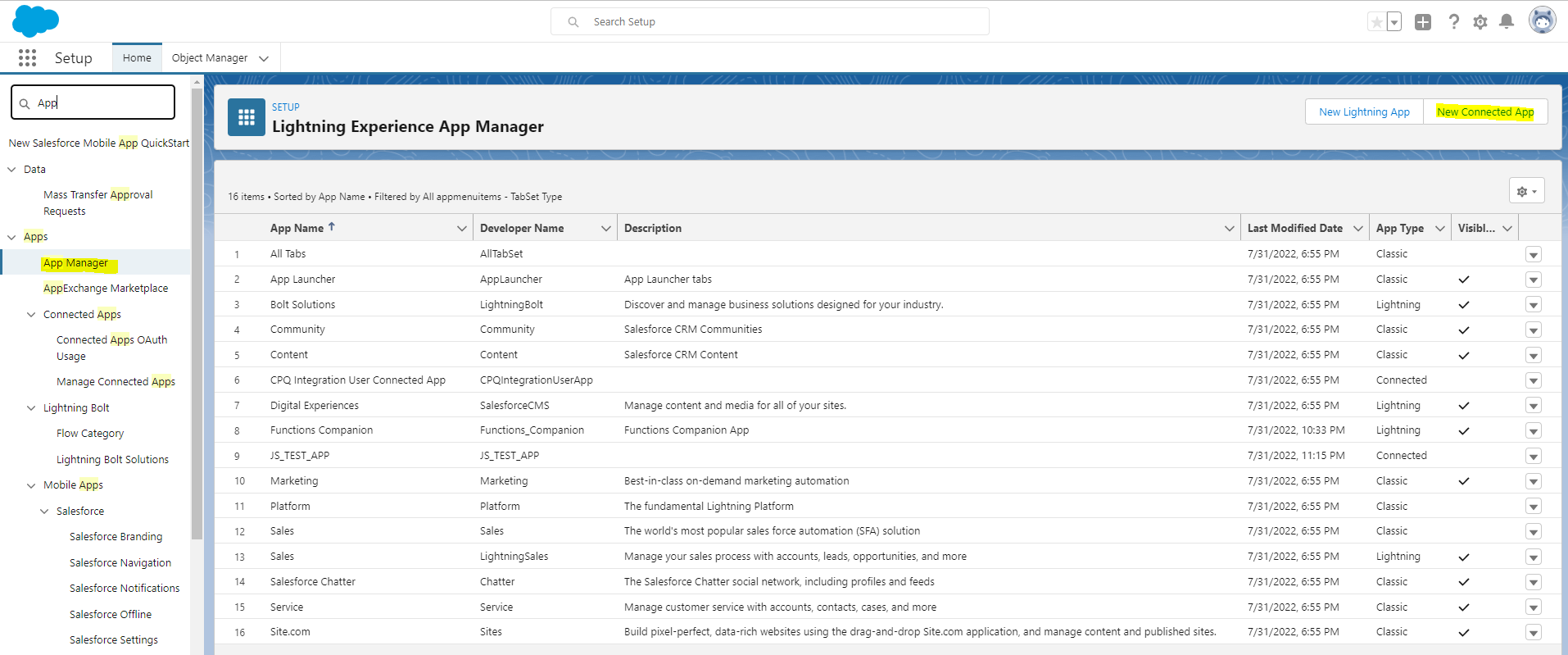Open row actions for Functions Companion
1568x655 pixels.
[x=1534, y=430]
